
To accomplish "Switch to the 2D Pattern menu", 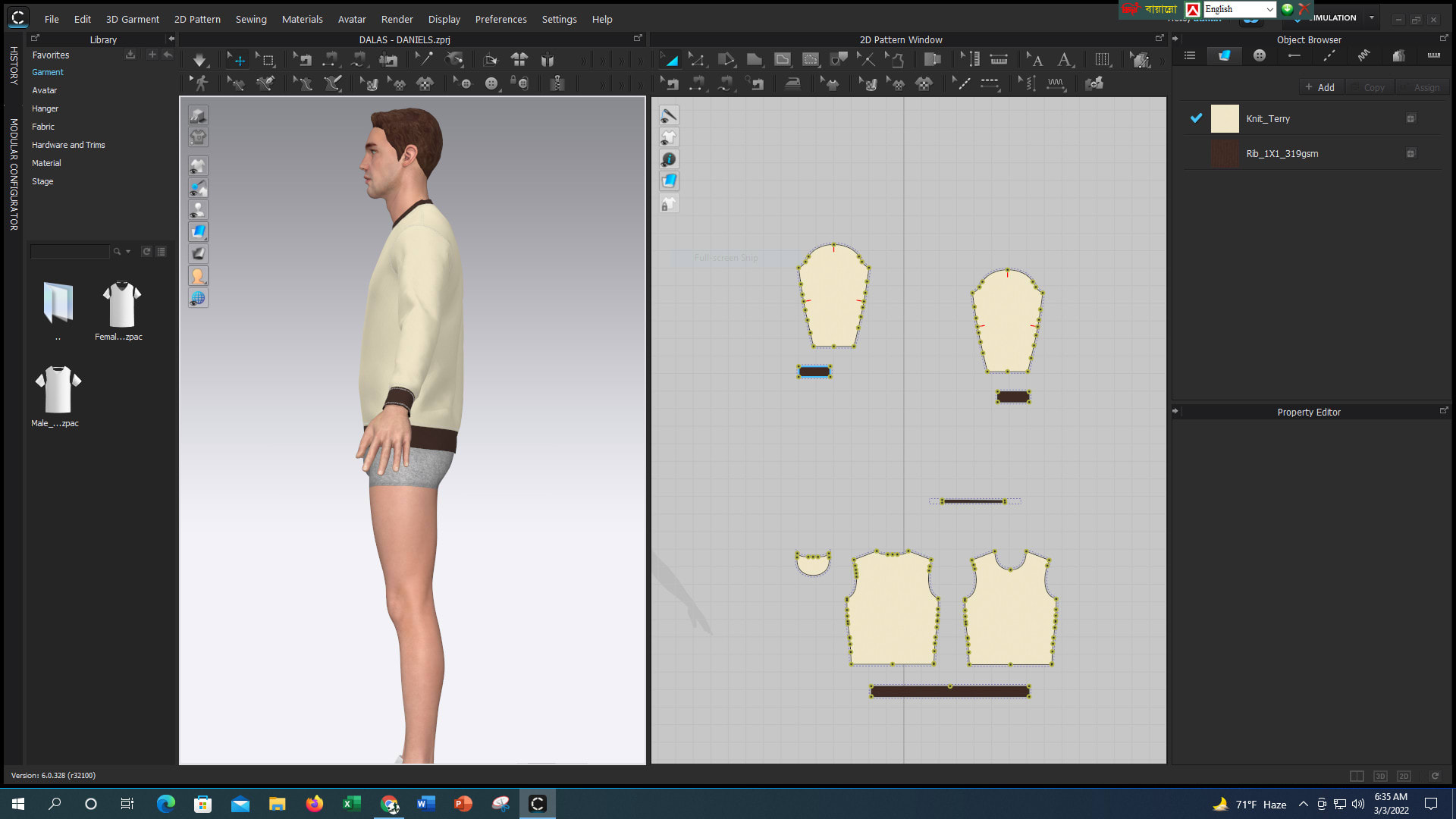I will pos(197,19).
